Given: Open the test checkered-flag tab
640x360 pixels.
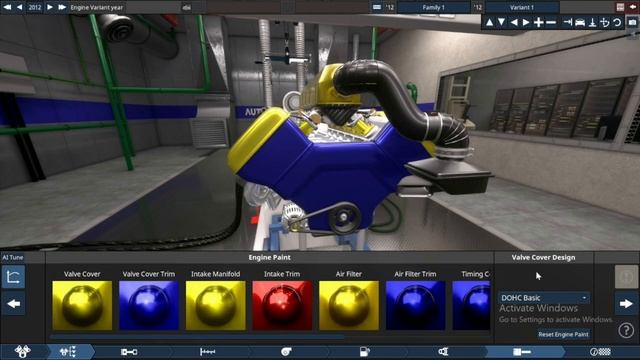Looking at the screenshot, I should pos(600,351).
